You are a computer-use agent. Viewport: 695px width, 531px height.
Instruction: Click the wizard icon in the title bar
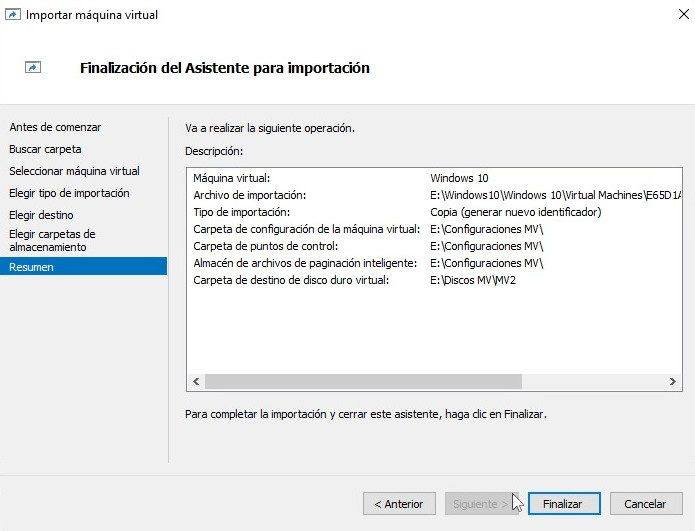[x=13, y=15]
